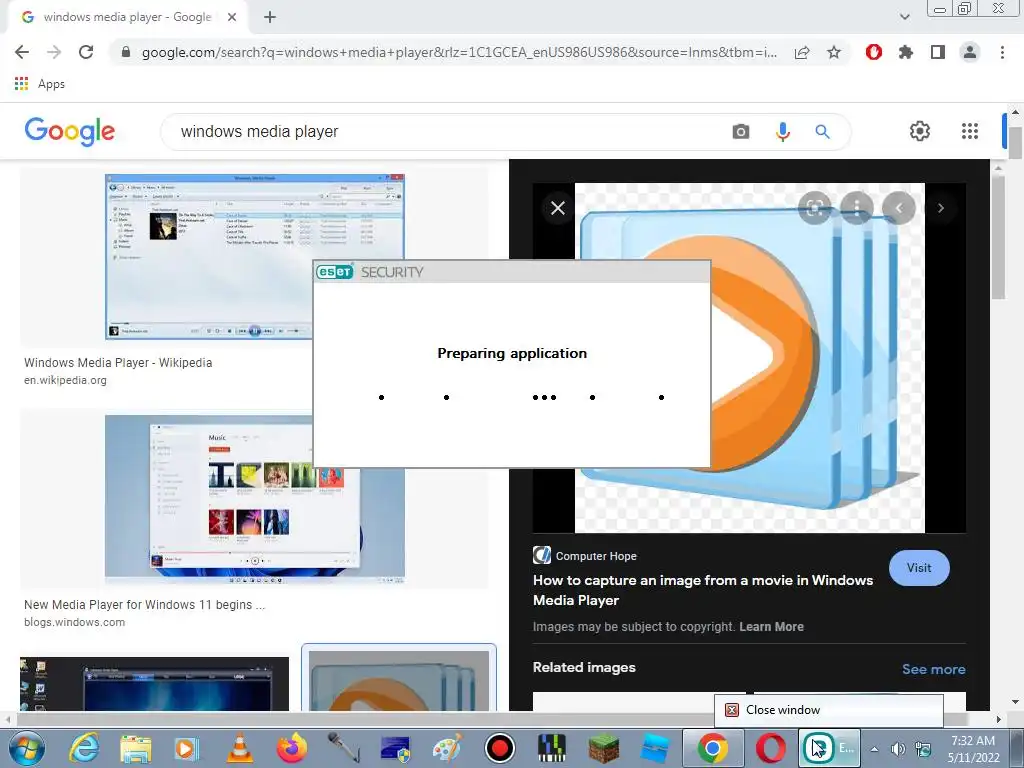The width and height of the screenshot is (1024, 768).
Task: Click the forward navigation arrow
Action: (x=54, y=52)
